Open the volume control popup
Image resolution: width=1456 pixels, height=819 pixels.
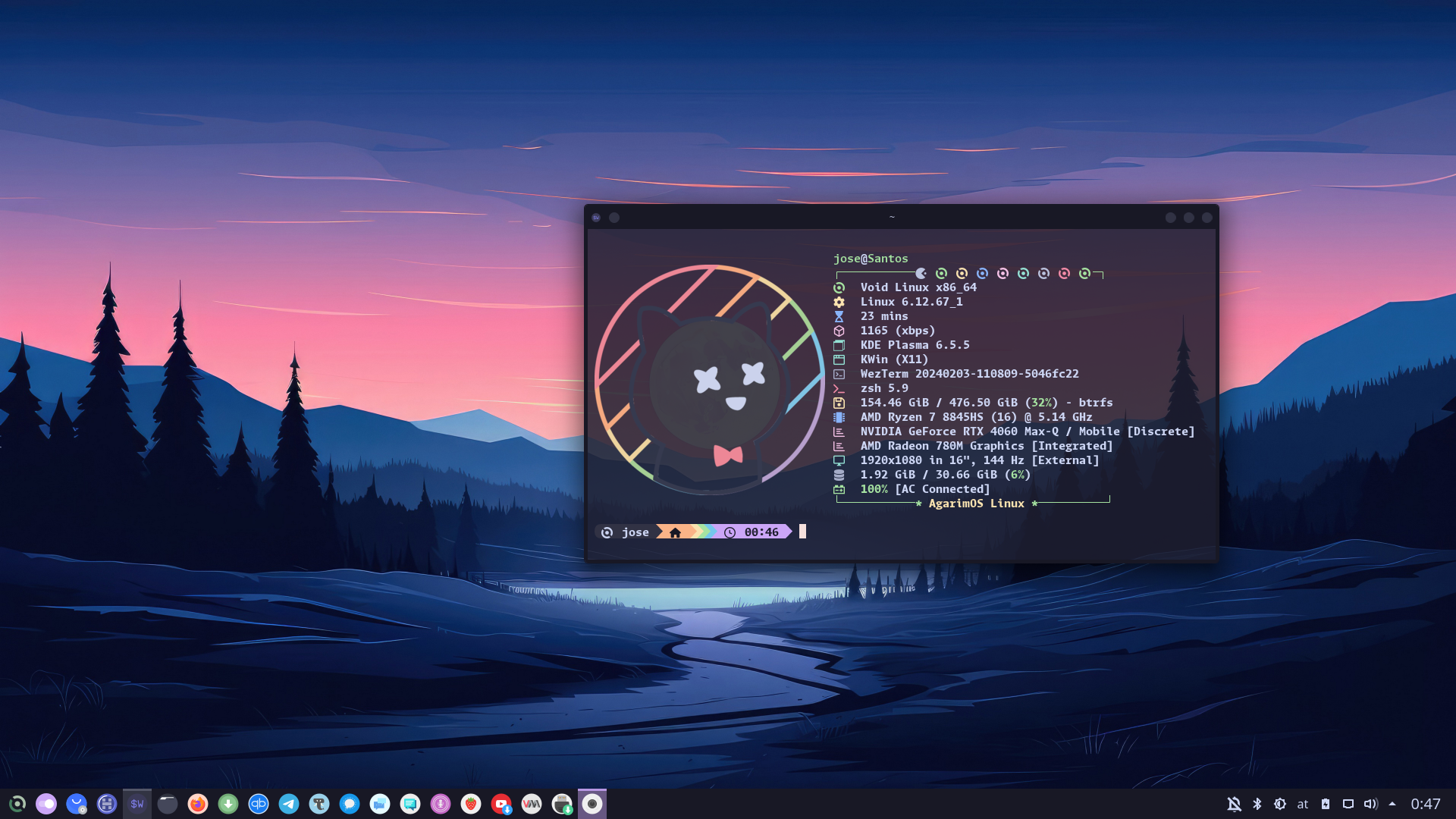pyautogui.click(x=1370, y=804)
